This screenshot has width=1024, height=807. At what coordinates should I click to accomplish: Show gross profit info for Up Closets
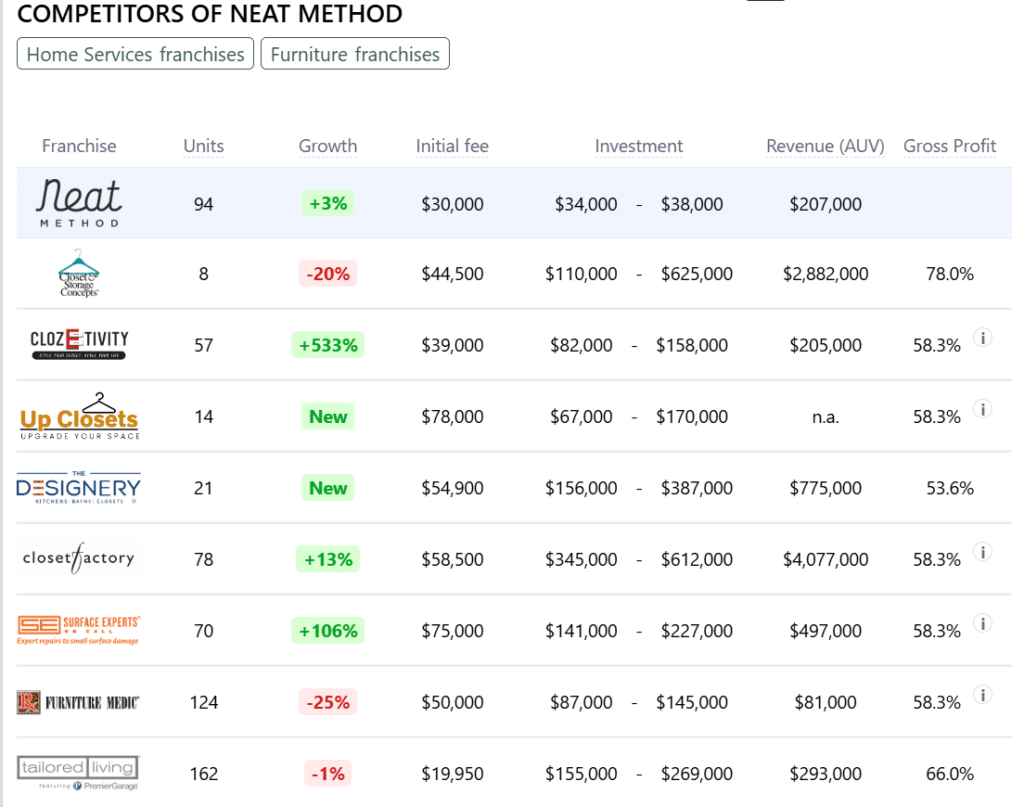point(982,409)
